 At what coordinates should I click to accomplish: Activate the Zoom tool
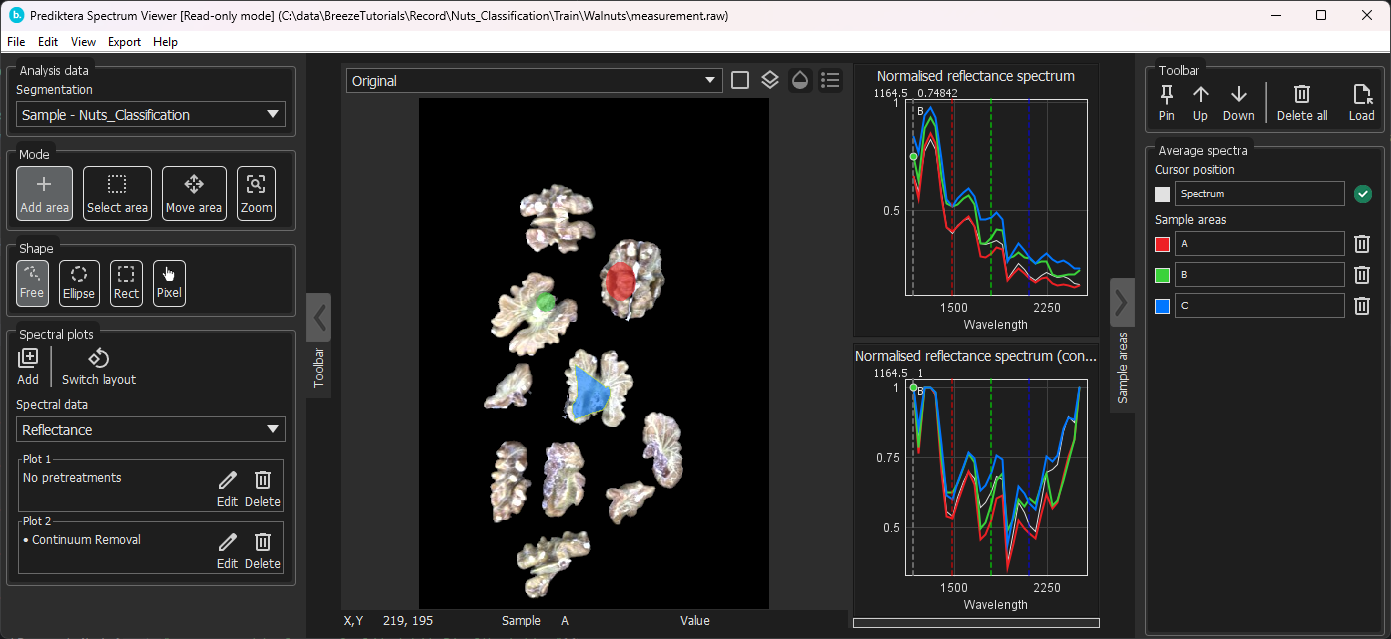[256, 193]
